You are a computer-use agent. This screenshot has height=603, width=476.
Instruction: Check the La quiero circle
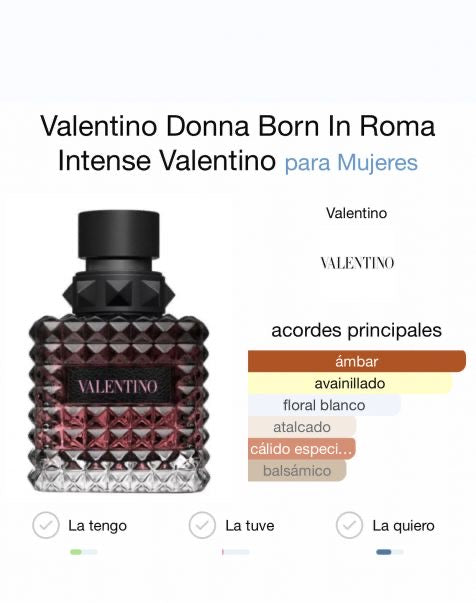click(349, 525)
